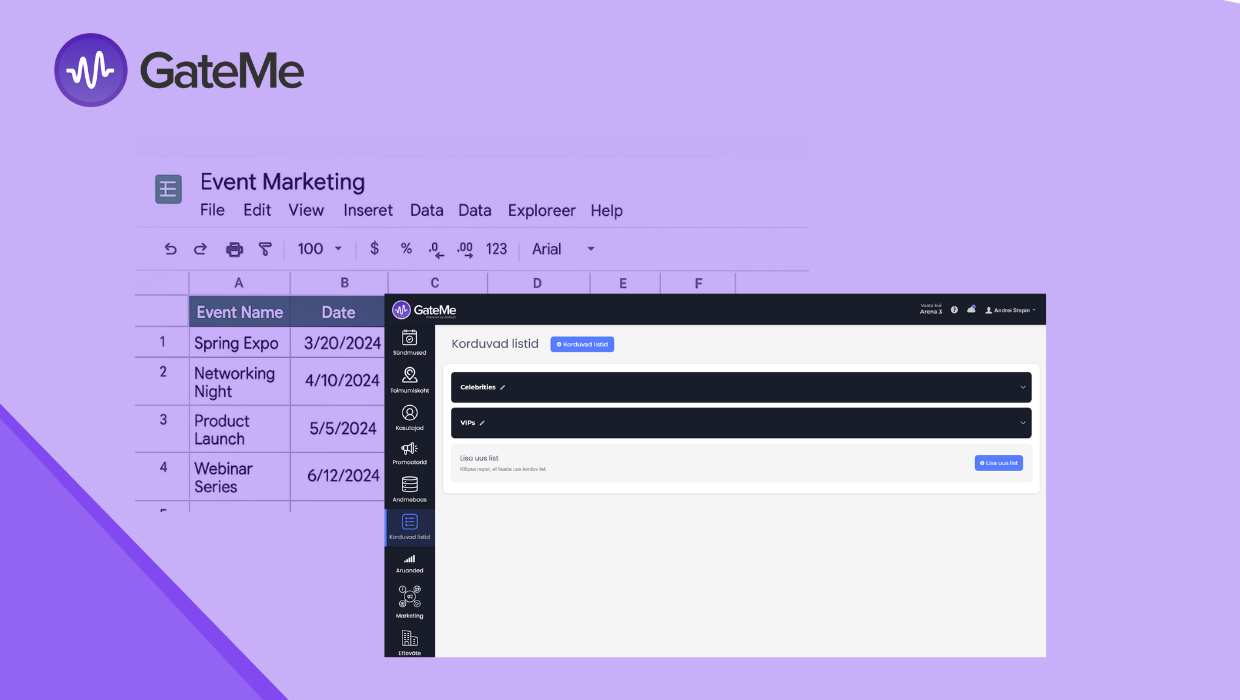Print the Event Marketing spreadsheet
The height and width of the screenshot is (700, 1240).
[x=234, y=249]
